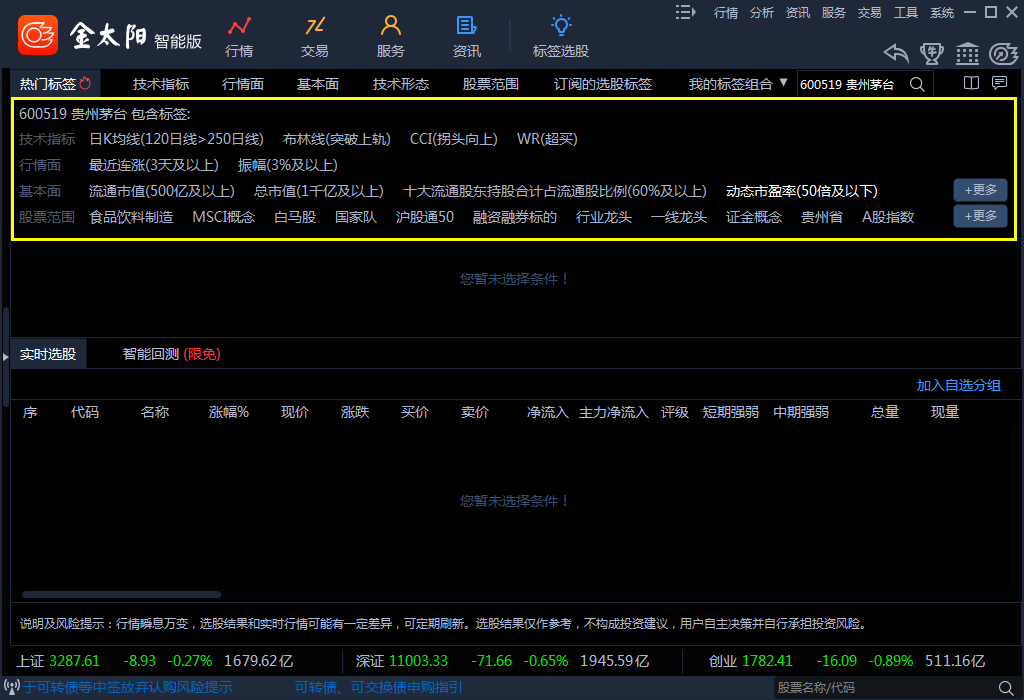Open the 资讯 menu in title bar

(x=797, y=12)
